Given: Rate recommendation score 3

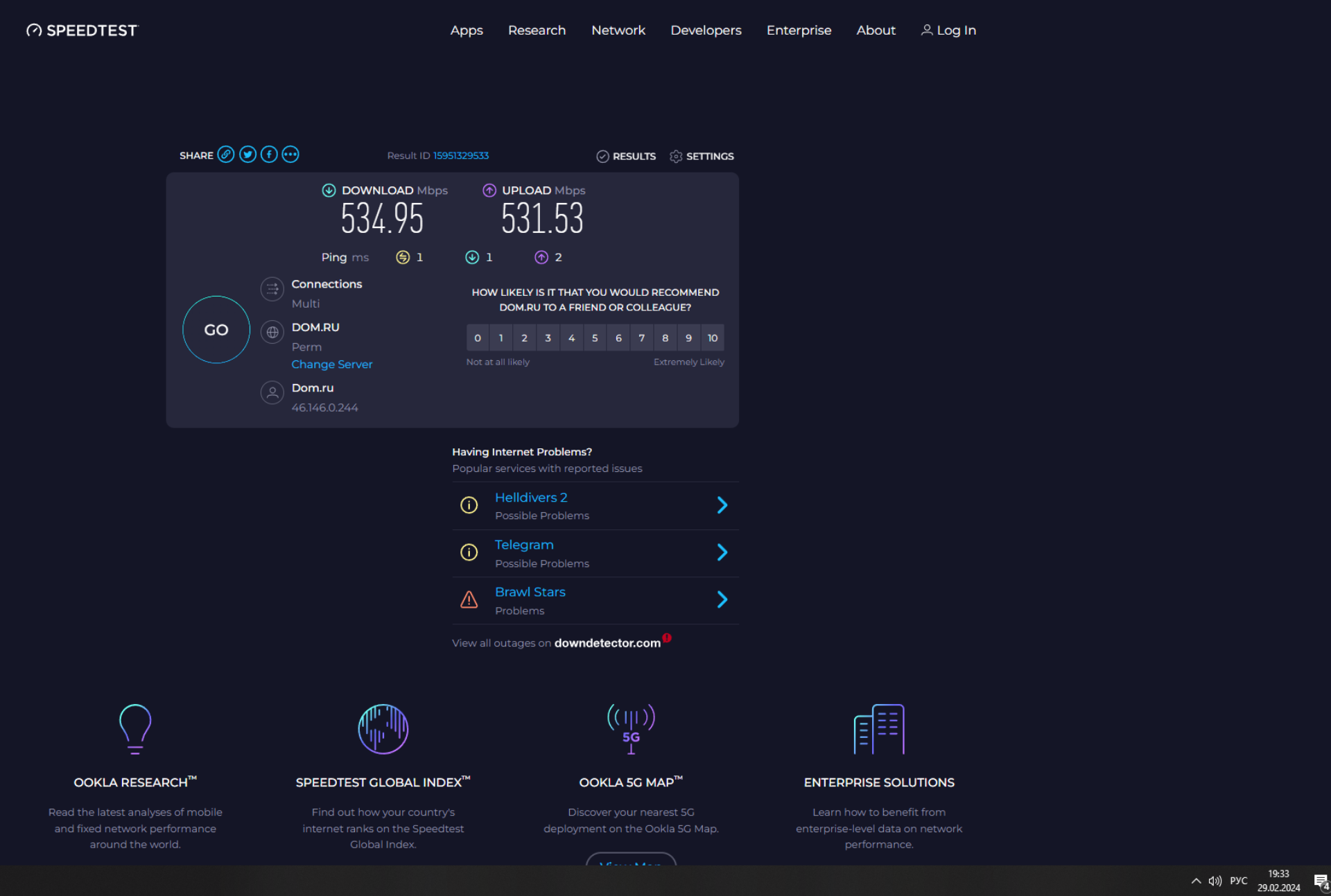Looking at the screenshot, I should click(548, 338).
